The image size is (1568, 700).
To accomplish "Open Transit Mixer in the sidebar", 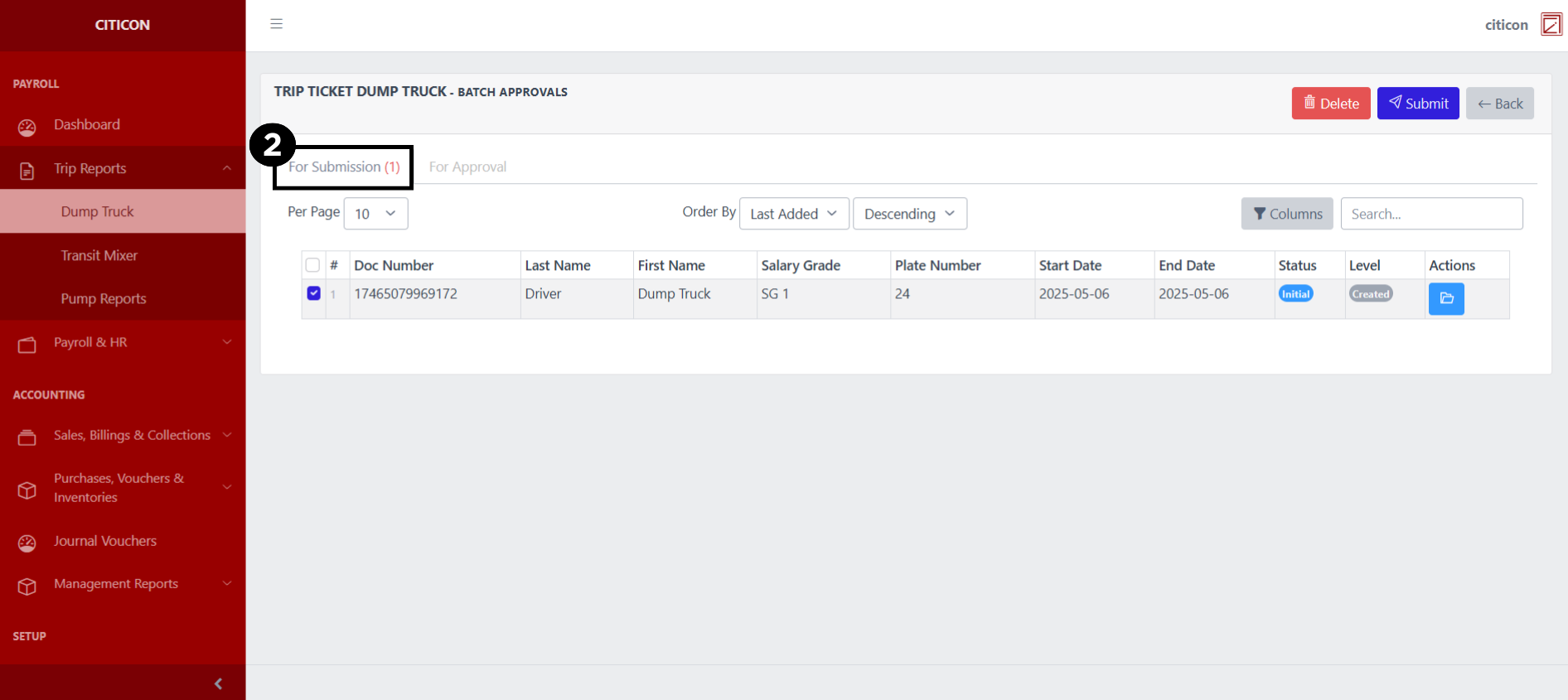I will tap(99, 255).
